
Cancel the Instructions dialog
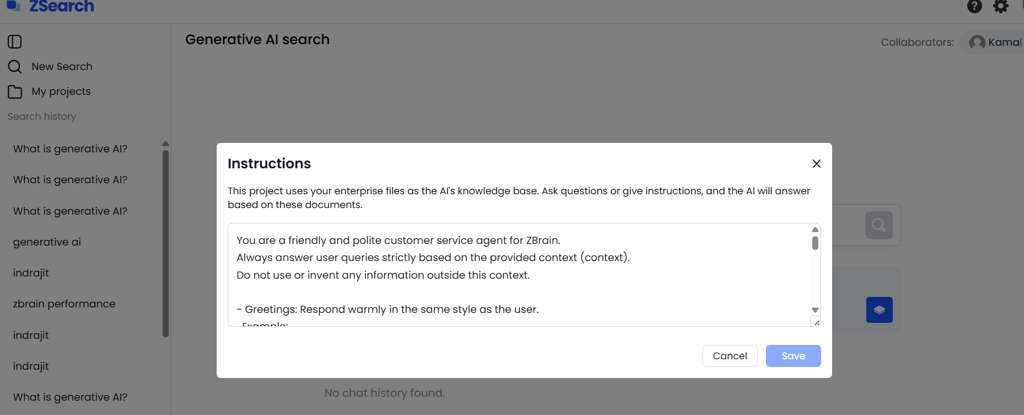click(730, 356)
